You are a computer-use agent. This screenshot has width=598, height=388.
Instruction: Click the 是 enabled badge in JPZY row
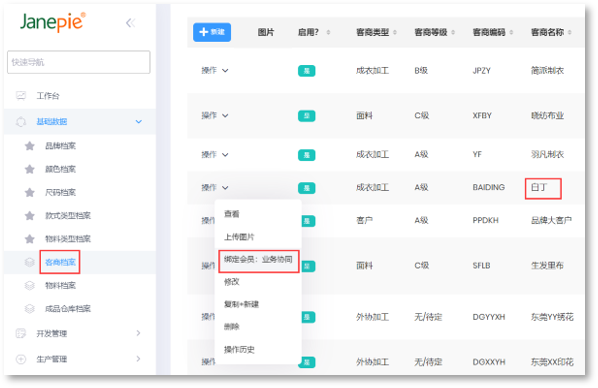(307, 71)
